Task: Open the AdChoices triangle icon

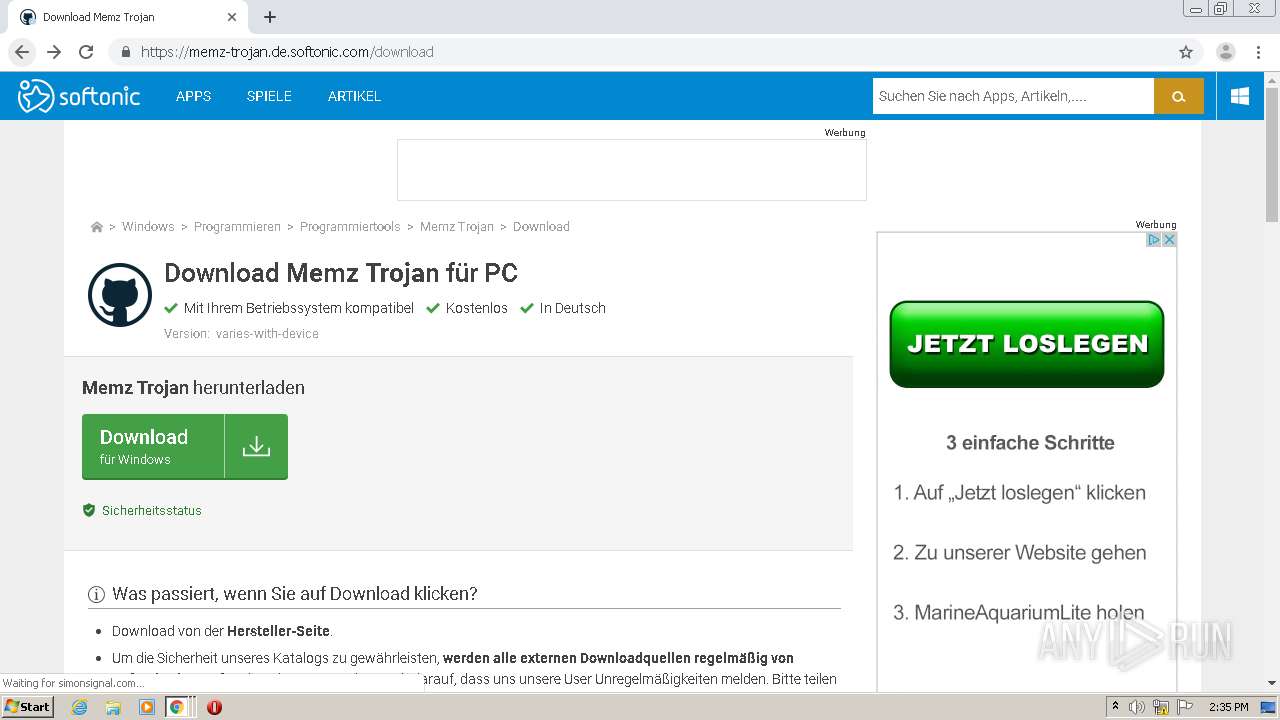Action: (x=1153, y=240)
